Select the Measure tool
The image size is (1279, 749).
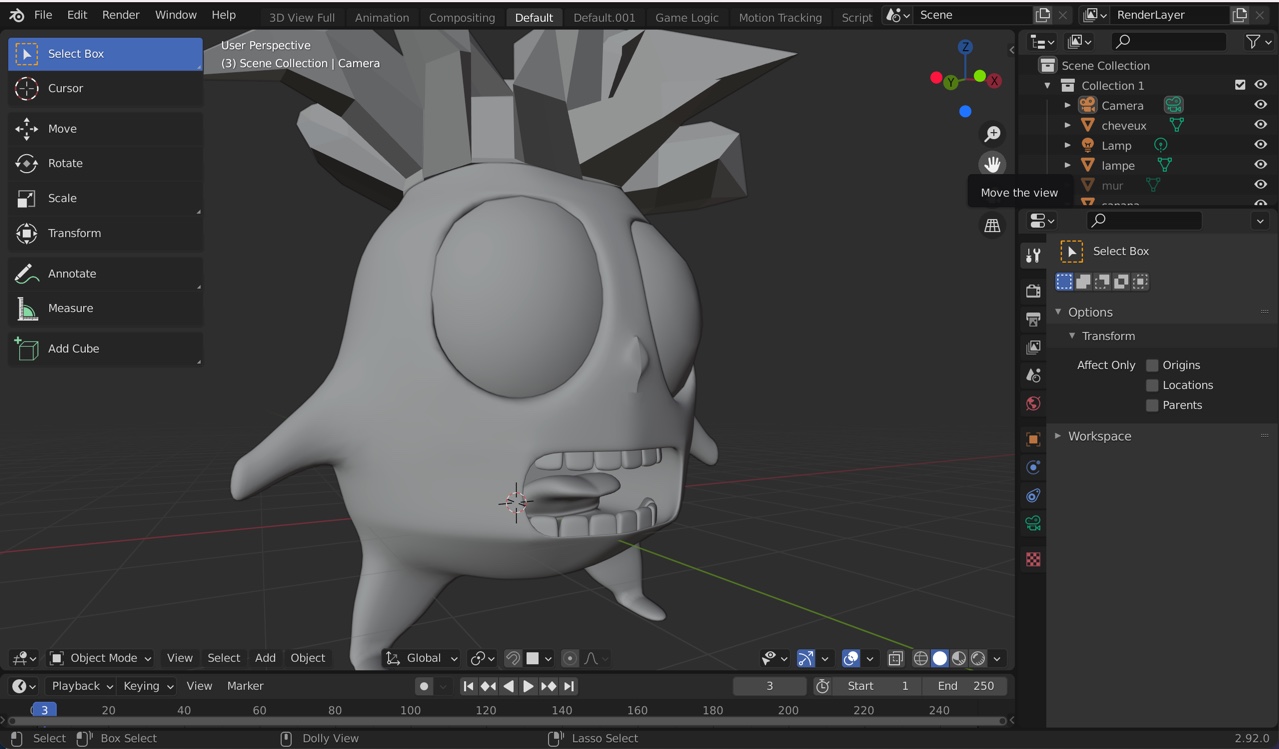105,308
